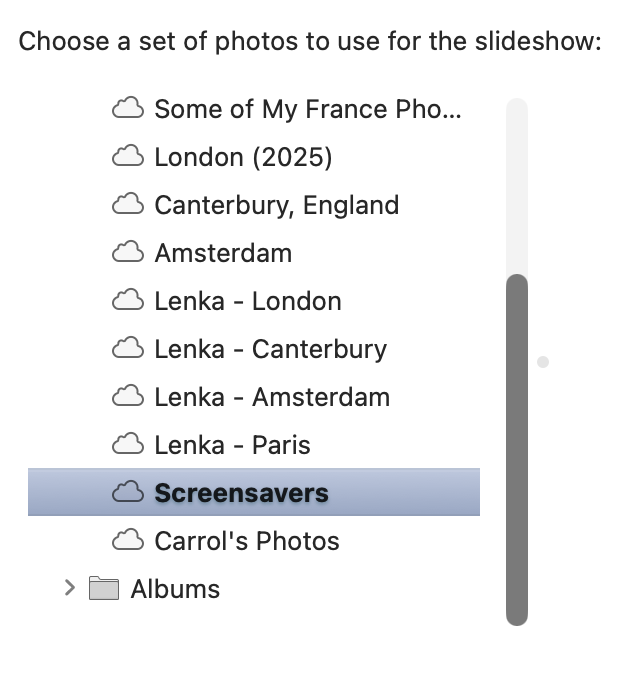Pick the Amsterdam shared album
The image size is (634, 674).
223,253
